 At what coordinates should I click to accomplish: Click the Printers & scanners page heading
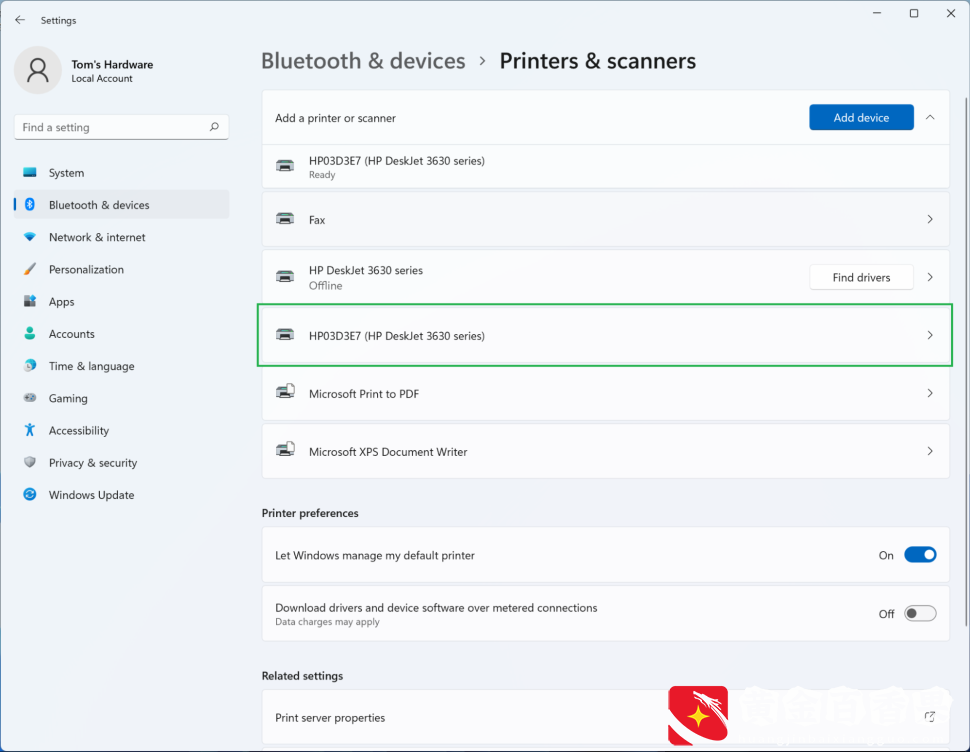[598, 61]
